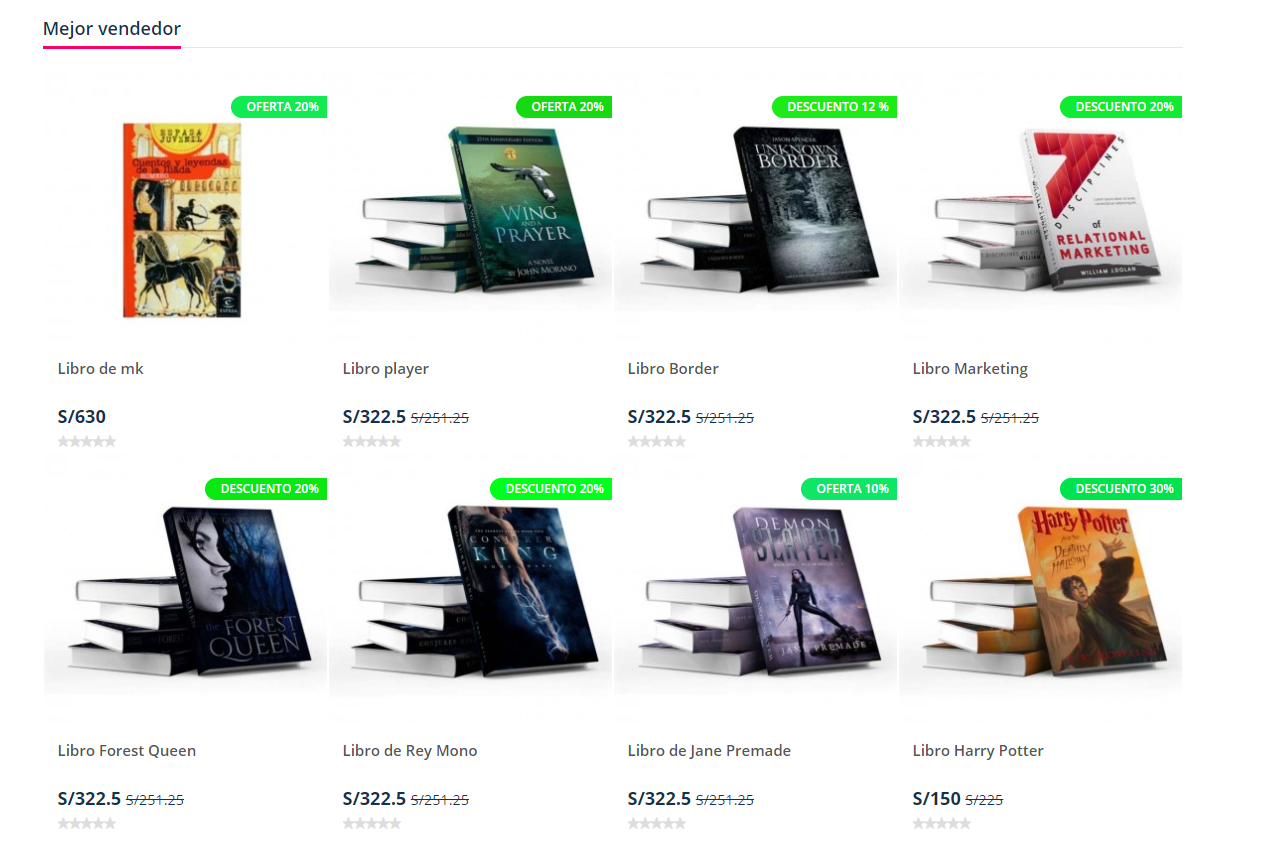Click the Conjurer King book cover
The width and height of the screenshot is (1270, 860).
click(x=470, y=590)
